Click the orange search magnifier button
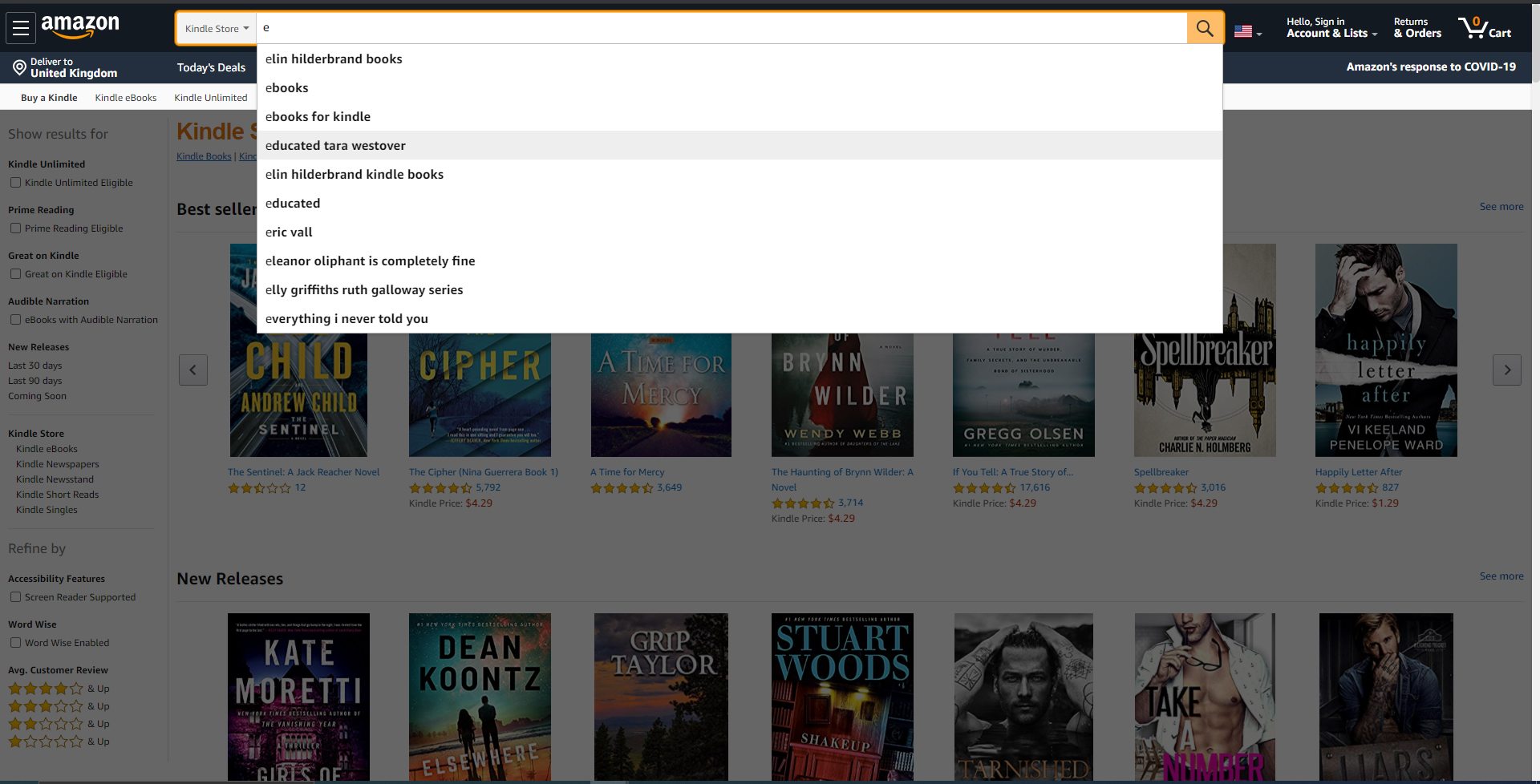 point(1205,28)
